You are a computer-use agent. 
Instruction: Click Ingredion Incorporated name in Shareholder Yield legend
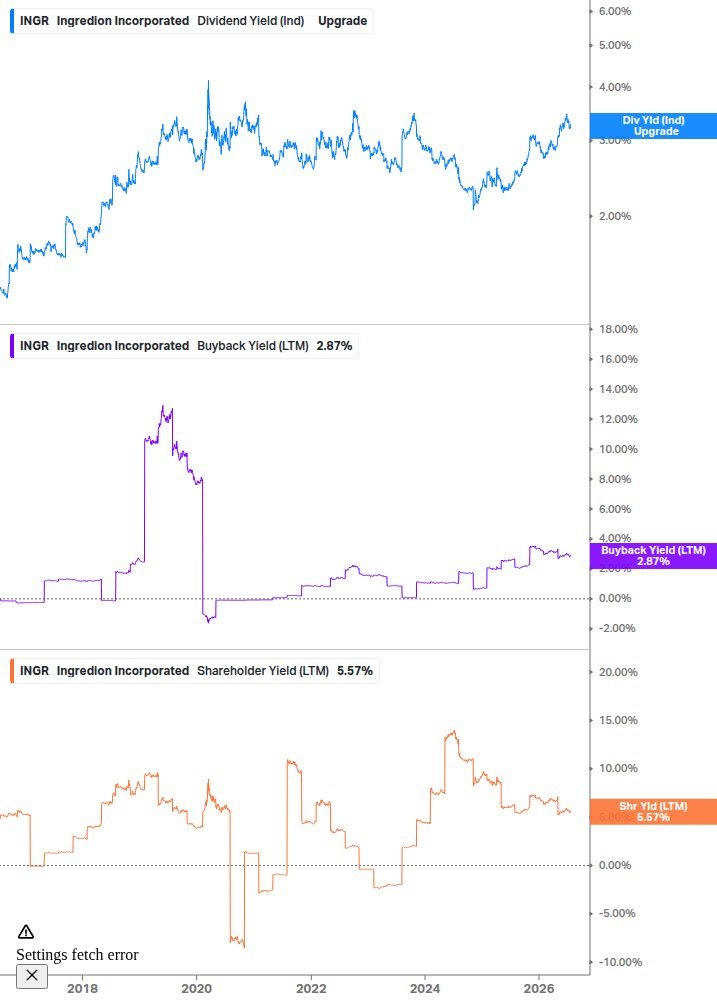tap(123, 671)
